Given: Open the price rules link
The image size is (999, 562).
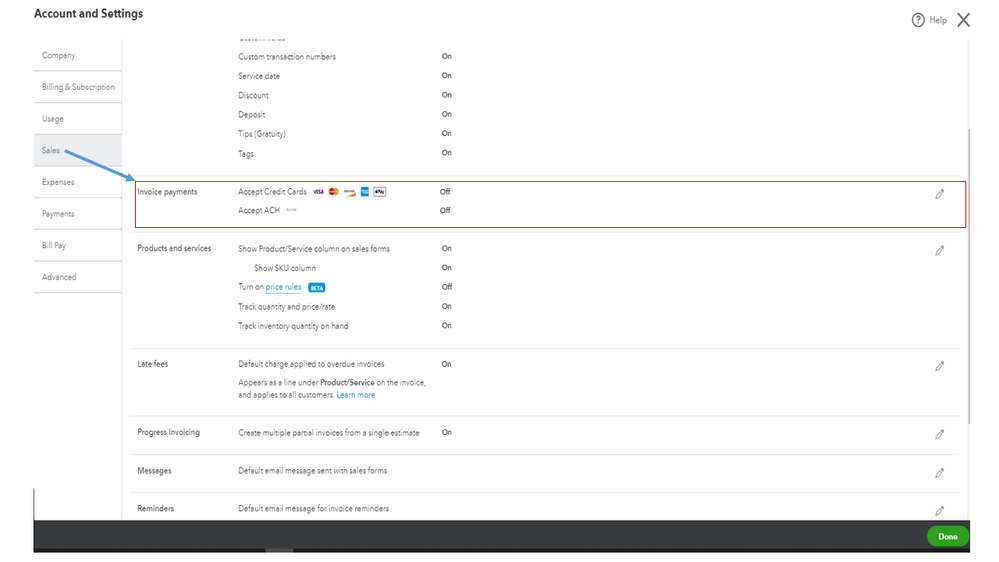Looking at the screenshot, I should 283,287.
